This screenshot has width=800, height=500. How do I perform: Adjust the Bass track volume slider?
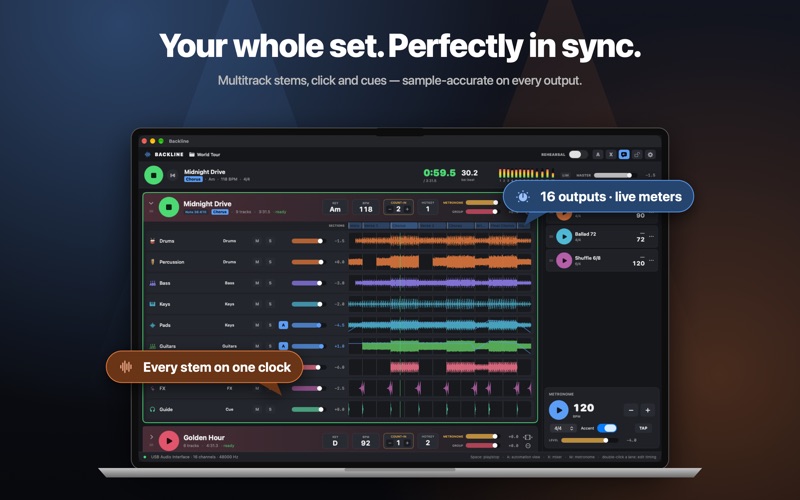308,283
